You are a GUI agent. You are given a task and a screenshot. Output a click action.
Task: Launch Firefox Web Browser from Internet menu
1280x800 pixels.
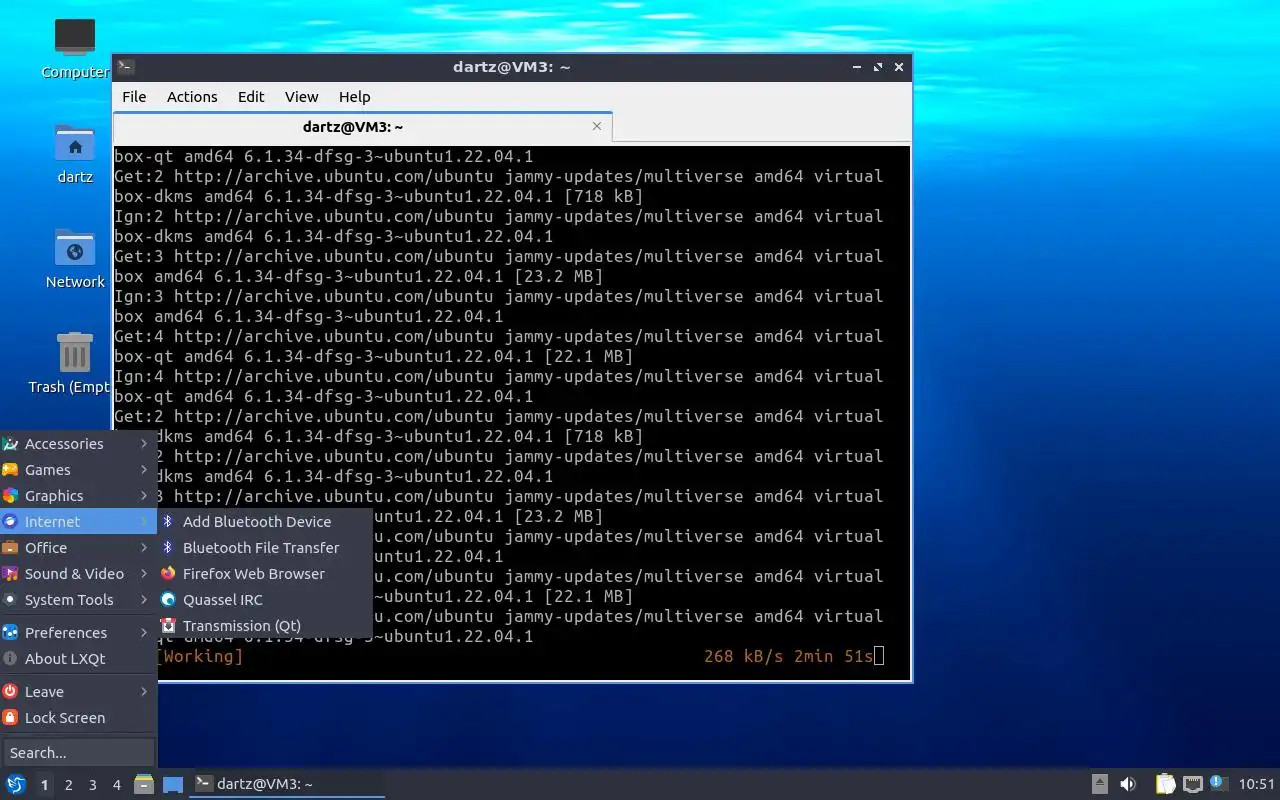coord(265,574)
